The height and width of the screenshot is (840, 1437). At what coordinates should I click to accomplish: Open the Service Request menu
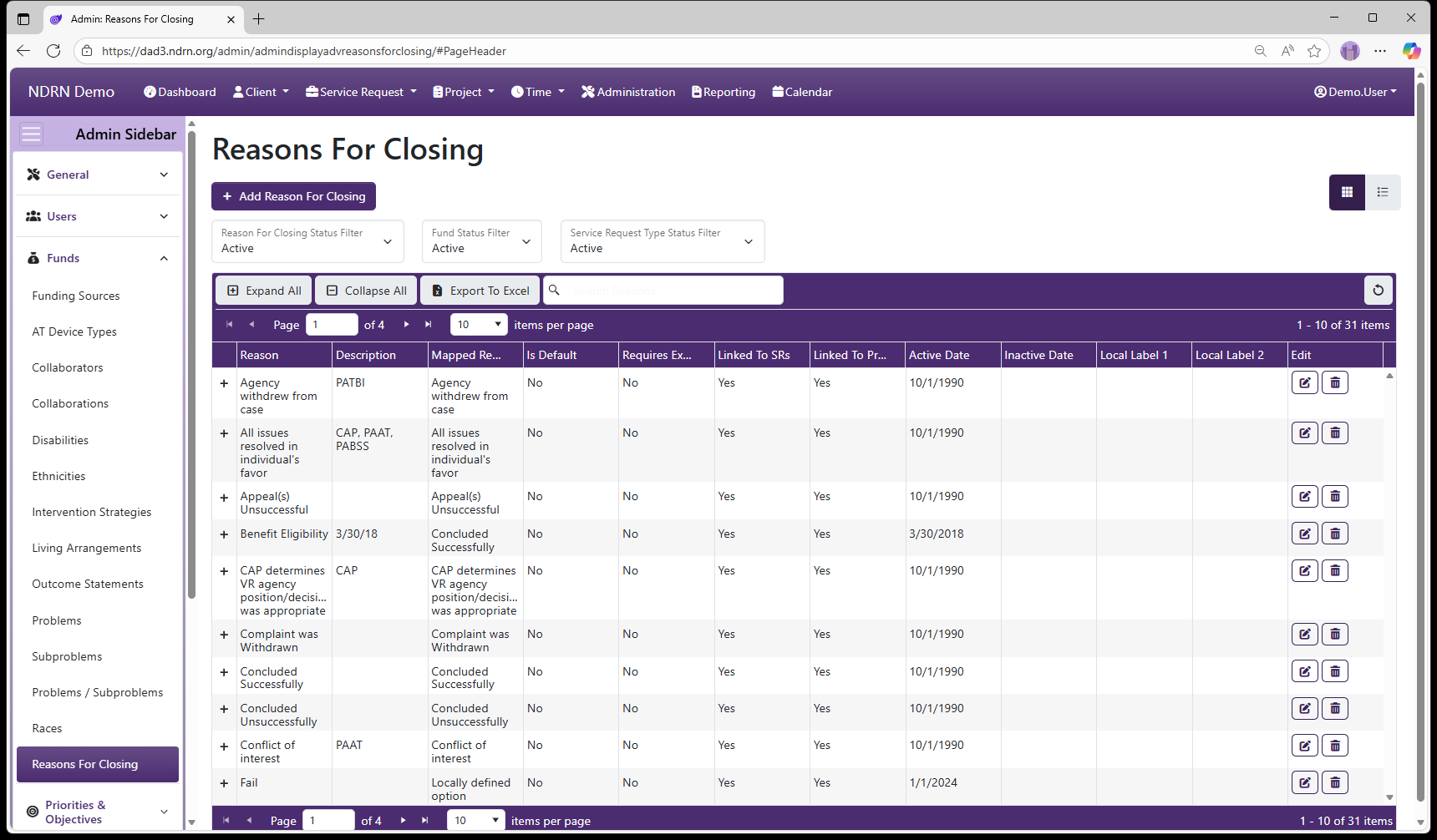click(x=361, y=92)
